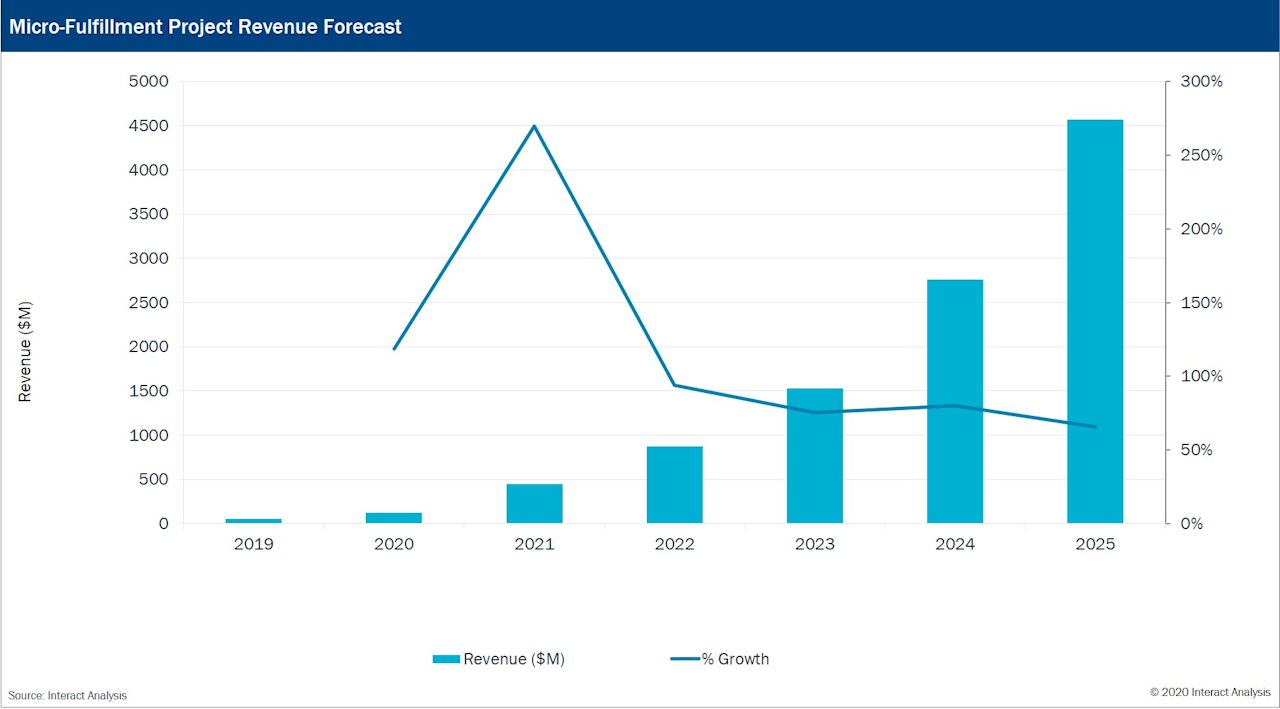Click the tiny 2019 revenue bar
The width and height of the screenshot is (1280, 709).
[x=254, y=521]
